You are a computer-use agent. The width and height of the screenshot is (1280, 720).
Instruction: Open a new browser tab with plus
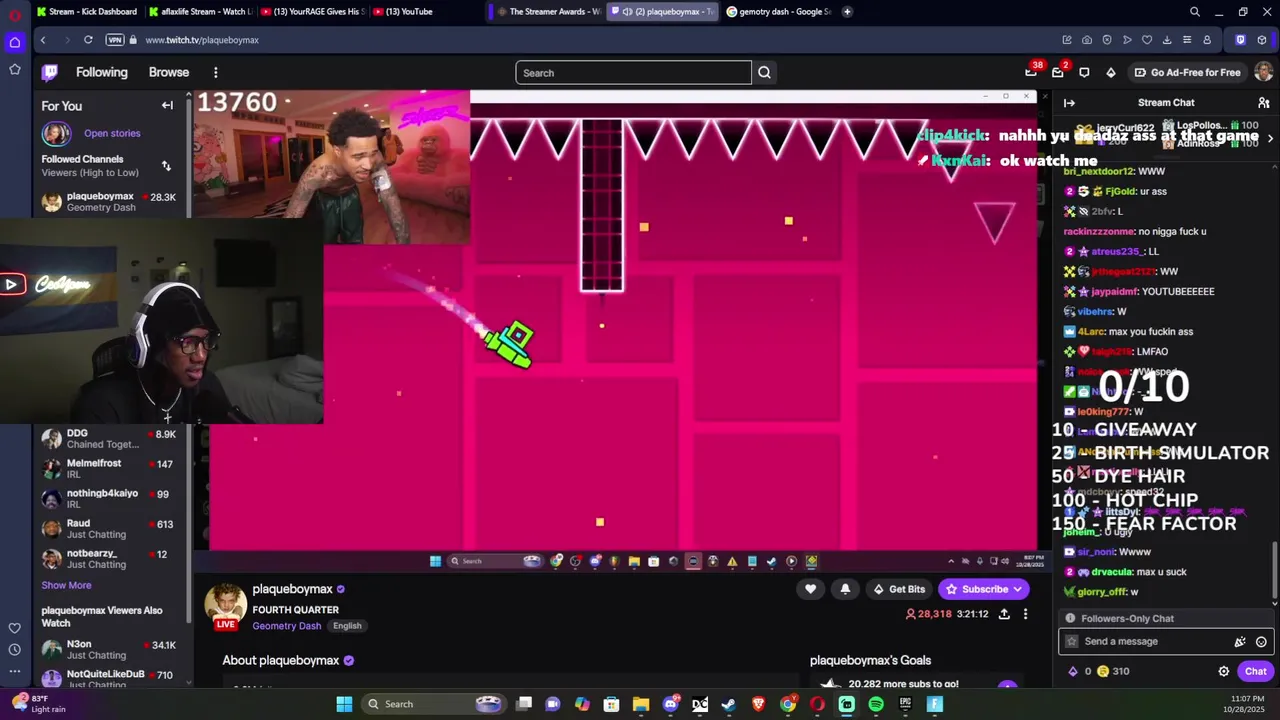(847, 12)
